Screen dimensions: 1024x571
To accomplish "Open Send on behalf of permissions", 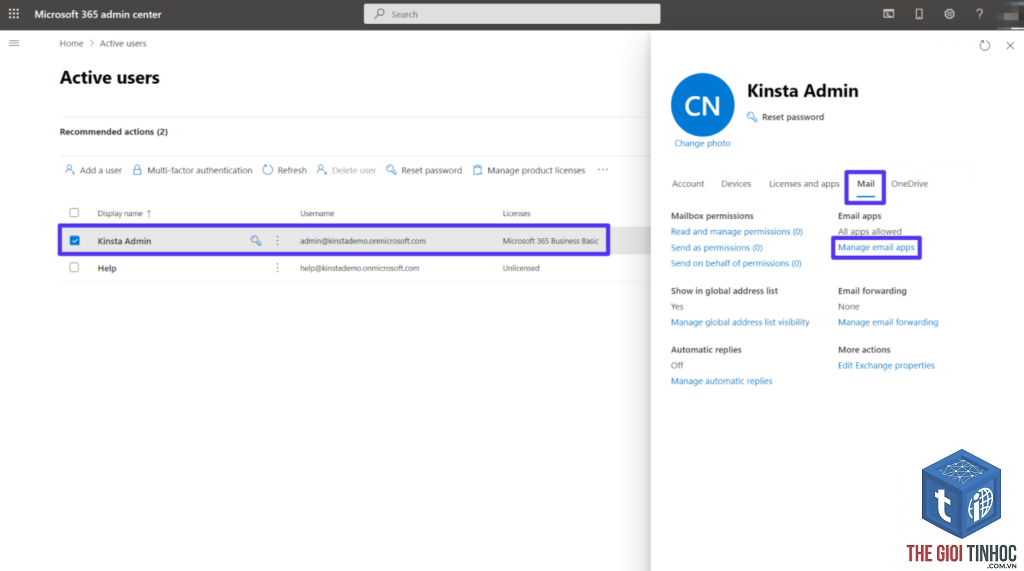I will (736, 263).
